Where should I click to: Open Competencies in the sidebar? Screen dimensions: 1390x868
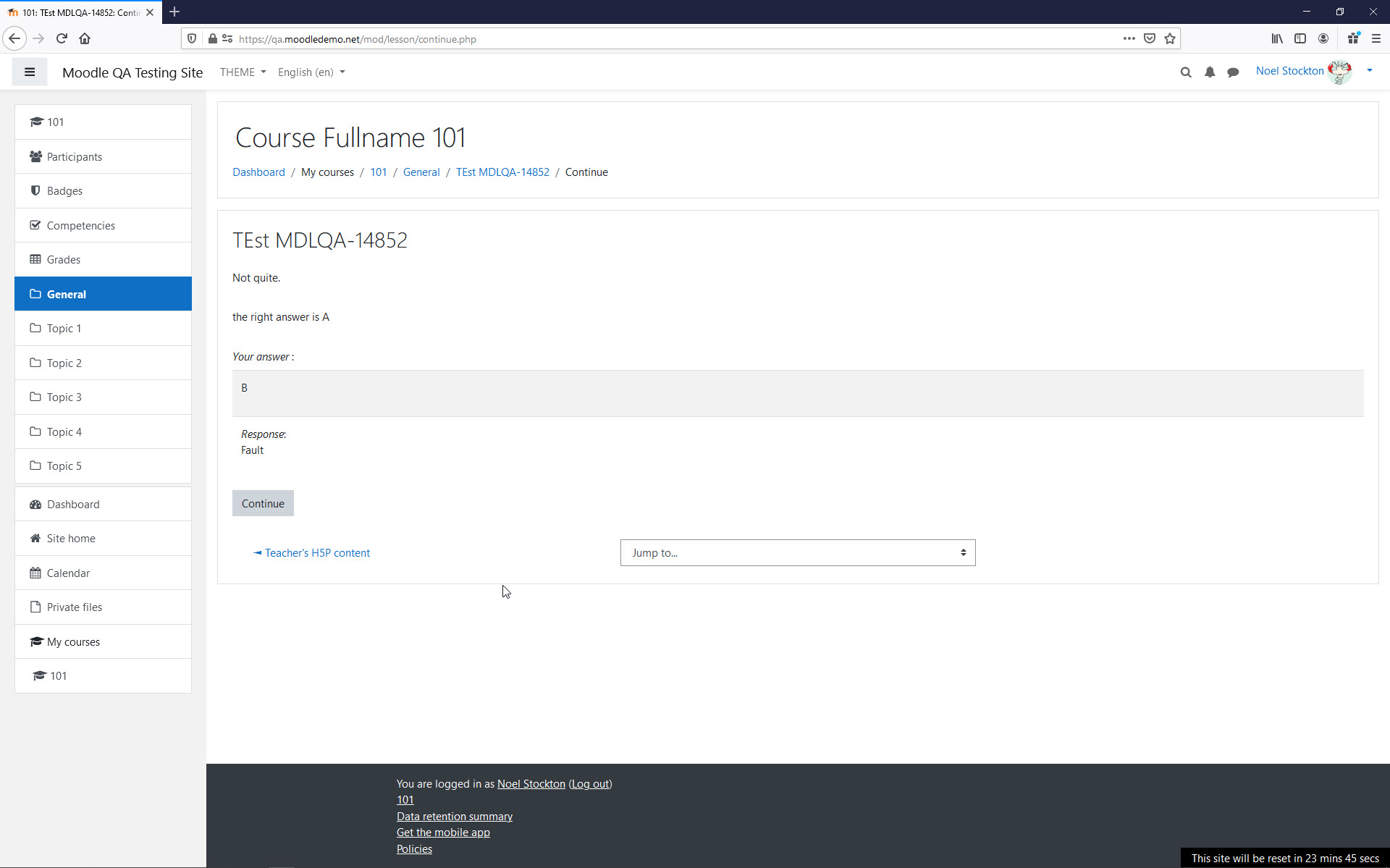coord(103,225)
